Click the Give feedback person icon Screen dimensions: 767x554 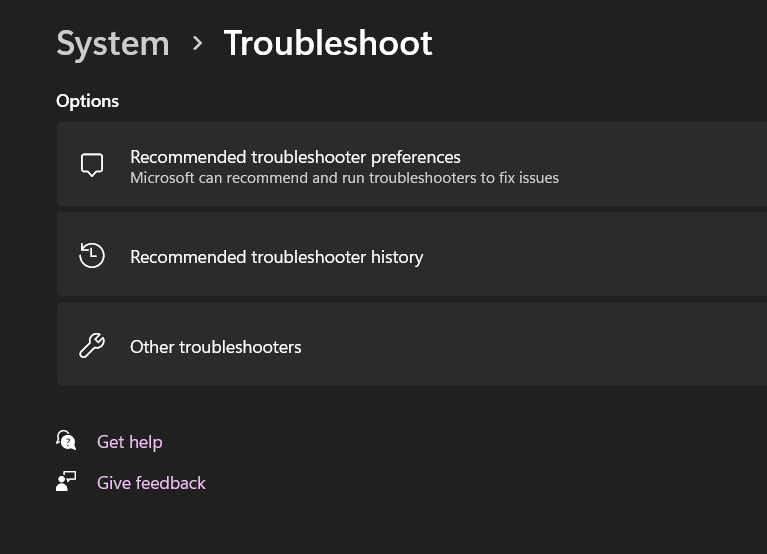[66, 481]
